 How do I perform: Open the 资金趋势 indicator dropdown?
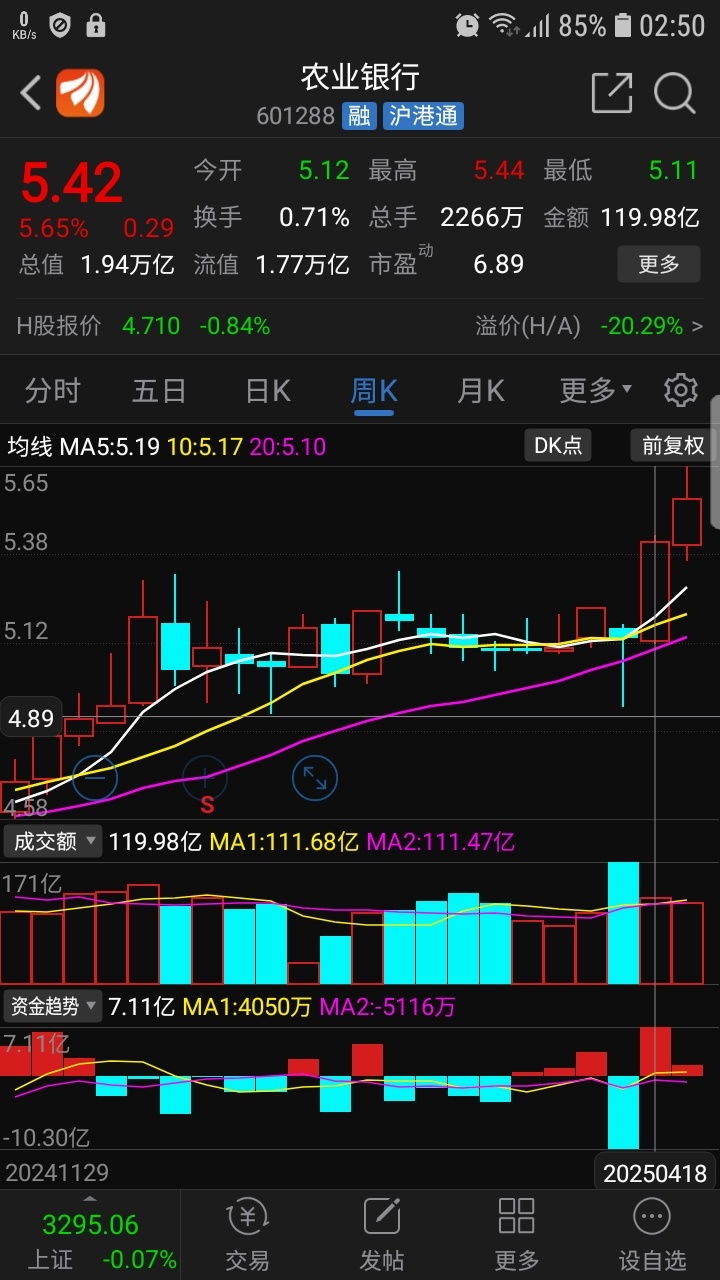[54, 1006]
